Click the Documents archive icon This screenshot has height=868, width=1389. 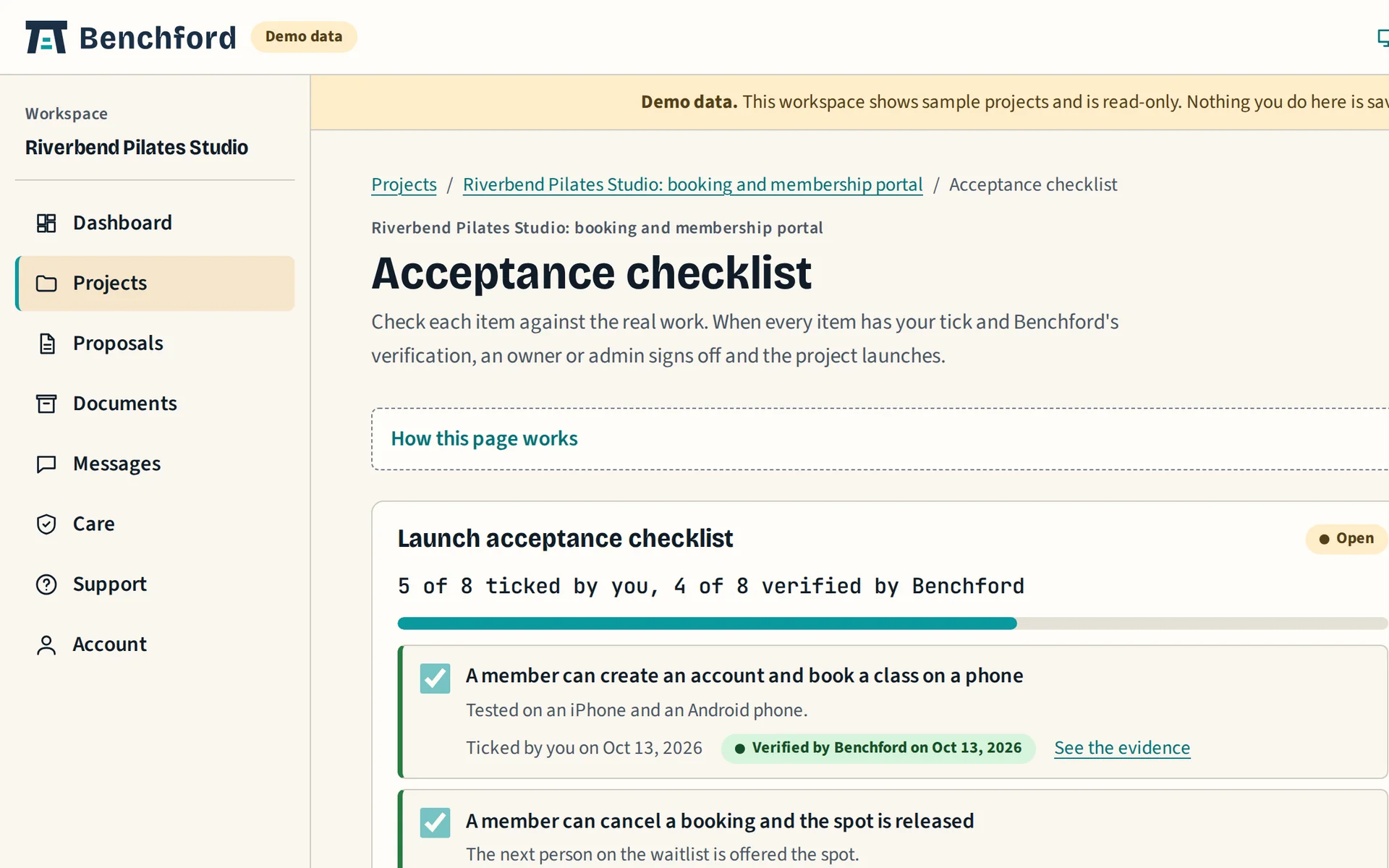(x=46, y=404)
